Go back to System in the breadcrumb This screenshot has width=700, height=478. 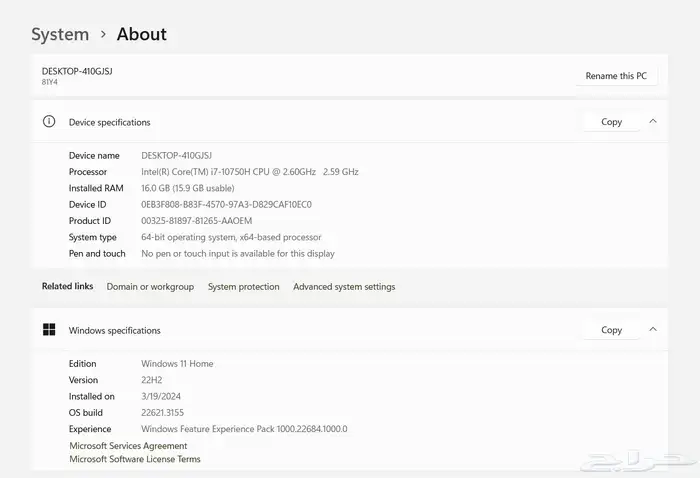60,35
